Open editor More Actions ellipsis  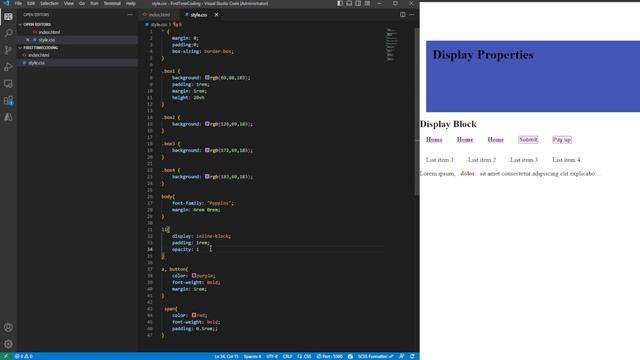pyautogui.click(x=412, y=15)
